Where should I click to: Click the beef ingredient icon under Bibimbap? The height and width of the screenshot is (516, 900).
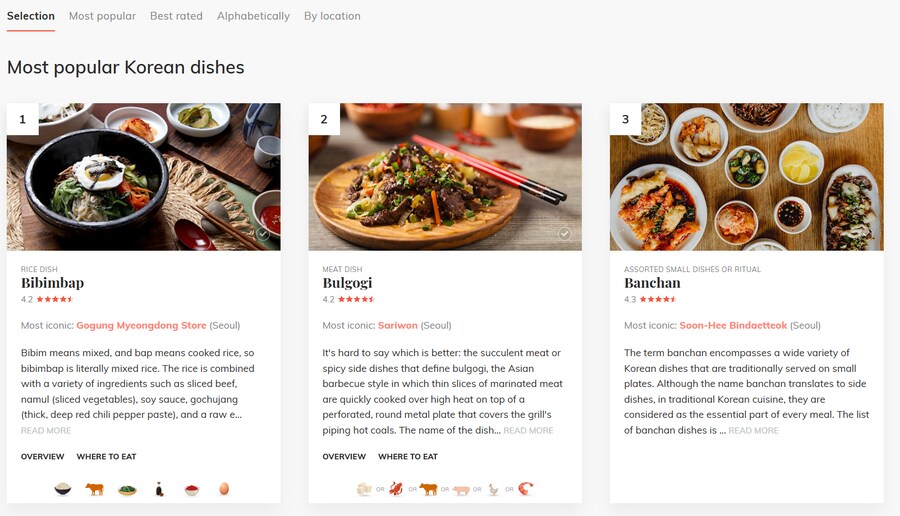click(95, 489)
